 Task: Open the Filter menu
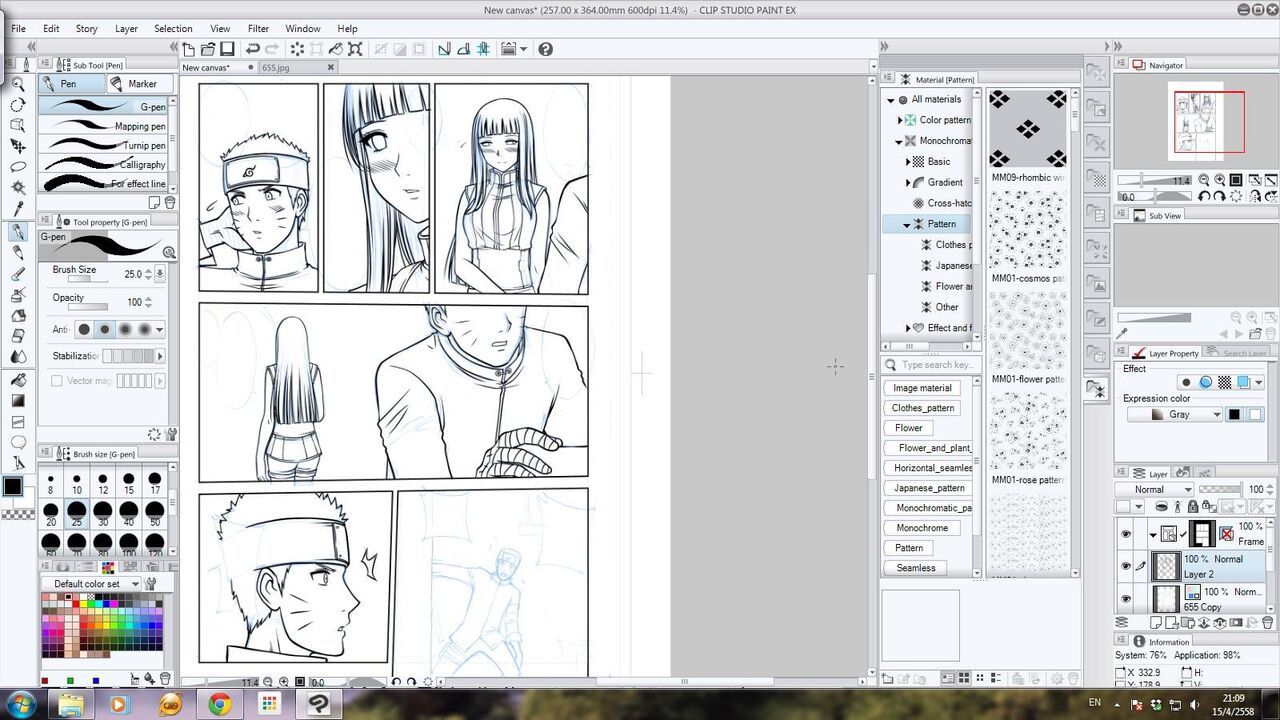click(x=258, y=29)
